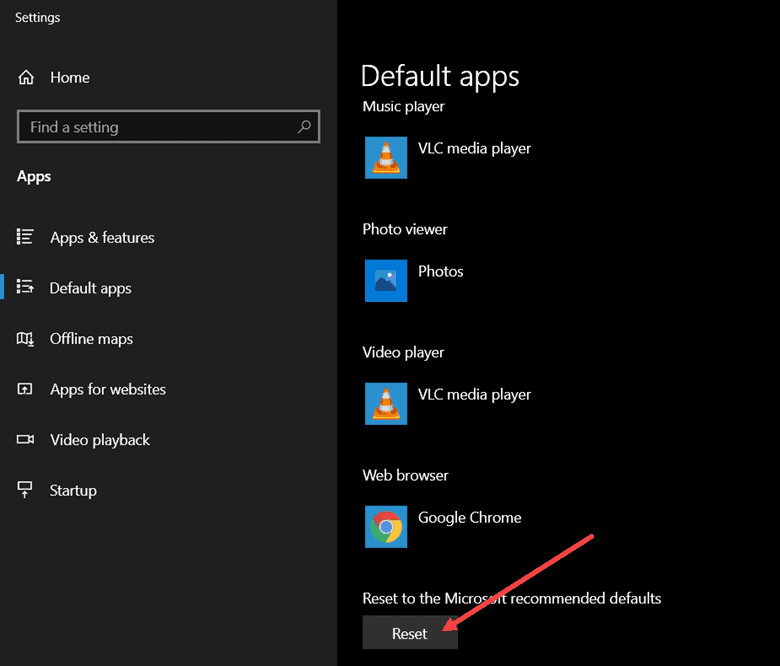Choose photo viewer via Photos label
Screen dimensions: 780x666
tap(441, 272)
